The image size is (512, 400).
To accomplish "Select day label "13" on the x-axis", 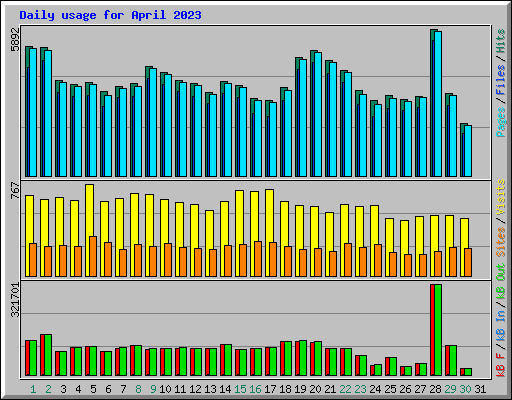I will (210, 389).
